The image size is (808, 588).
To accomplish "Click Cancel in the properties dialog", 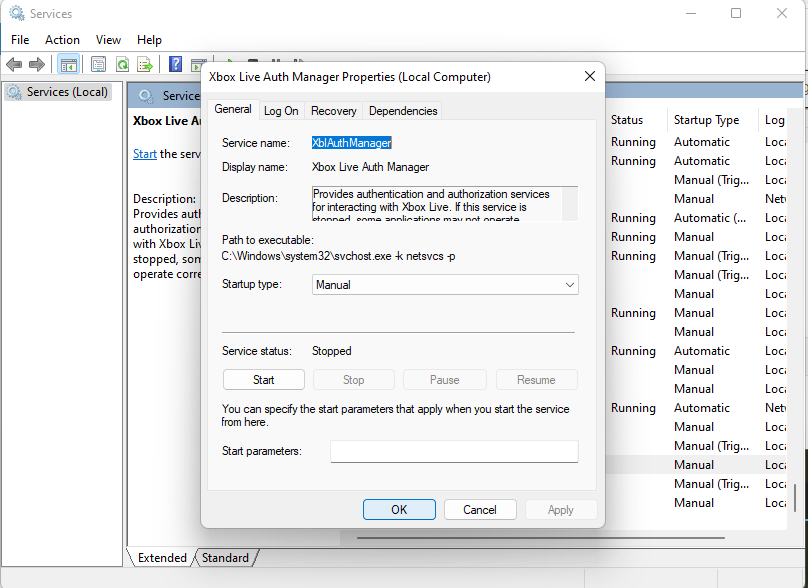I will (x=480, y=510).
